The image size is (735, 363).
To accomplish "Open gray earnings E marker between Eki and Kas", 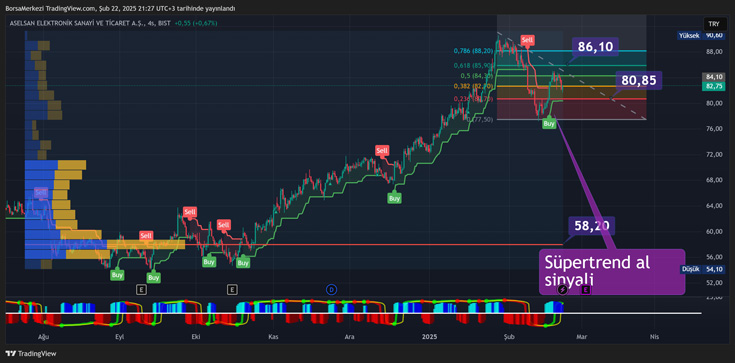I will point(232,289).
